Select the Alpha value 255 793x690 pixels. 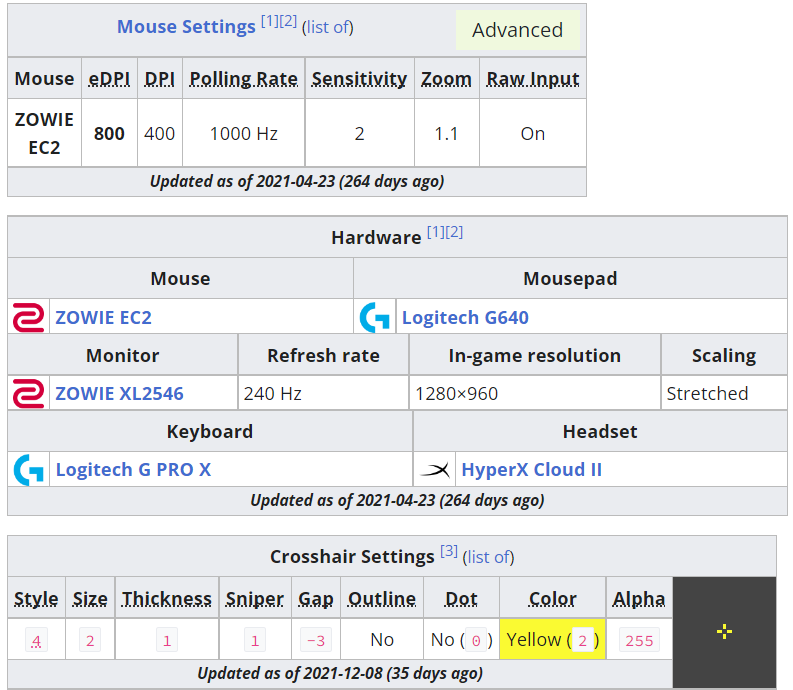pyautogui.click(x=639, y=640)
